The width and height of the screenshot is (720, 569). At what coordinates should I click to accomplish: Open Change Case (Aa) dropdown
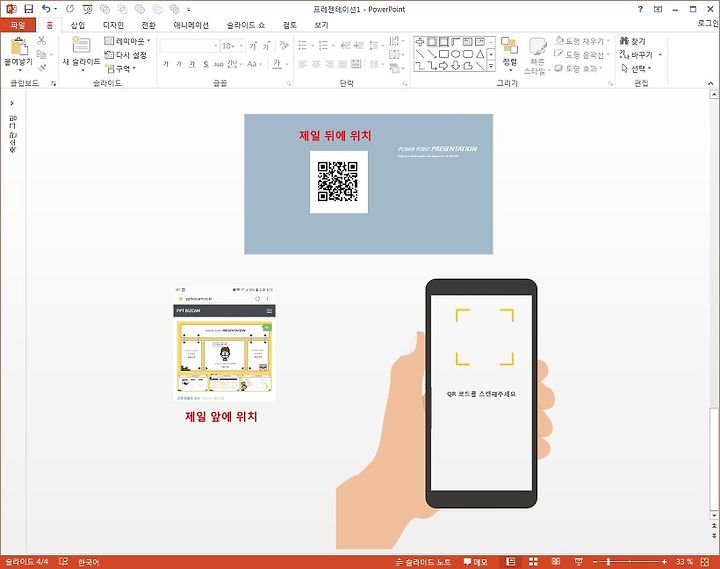254,64
